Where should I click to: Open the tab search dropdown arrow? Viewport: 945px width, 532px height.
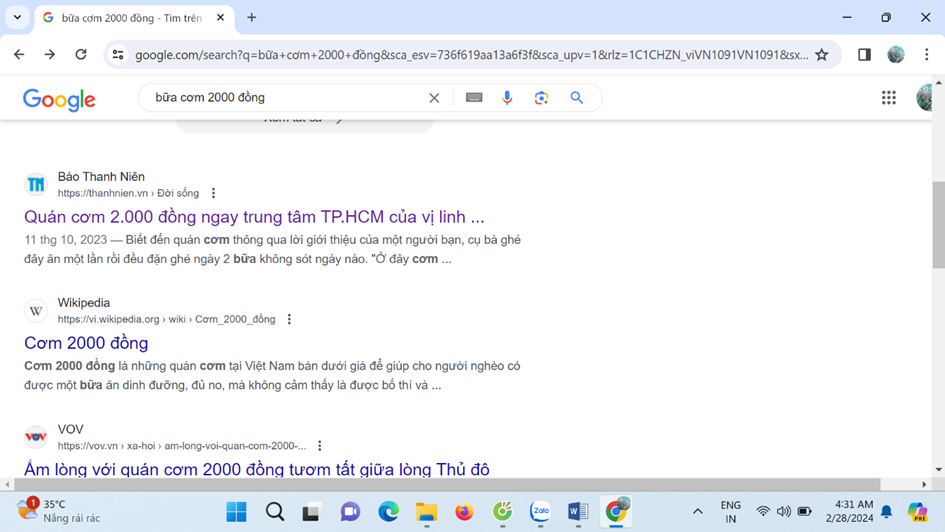pos(17,17)
